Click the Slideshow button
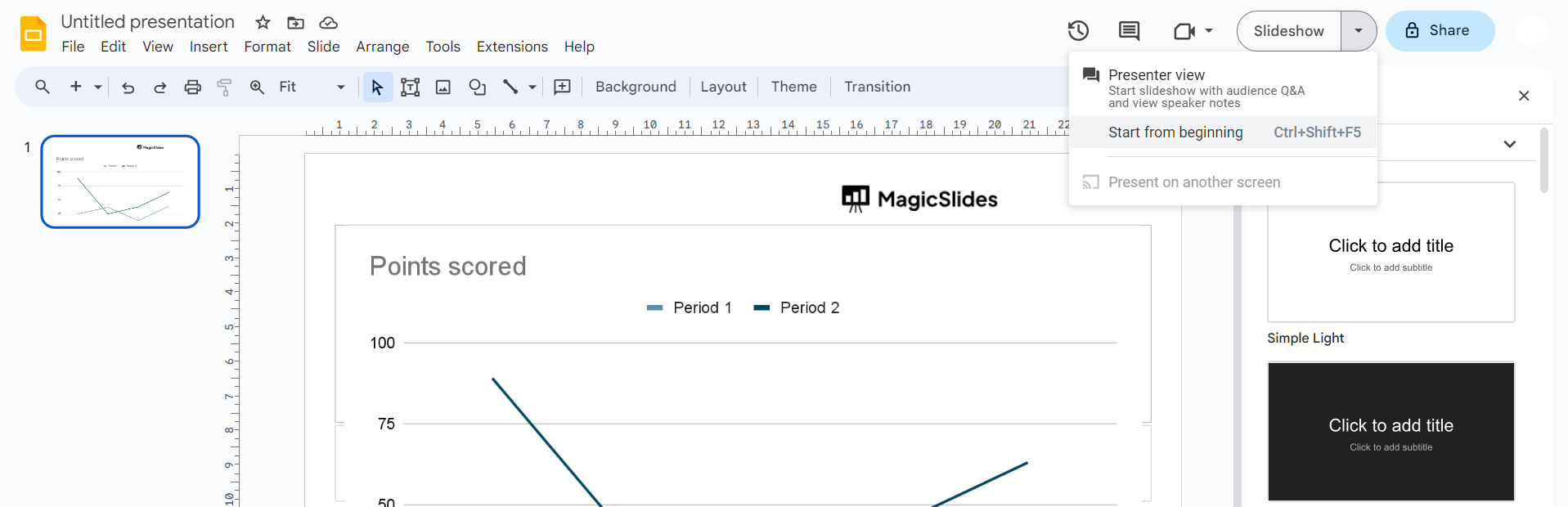Image resolution: width=1568 pixels, height=507 pixels. [x=1288, y=31]
